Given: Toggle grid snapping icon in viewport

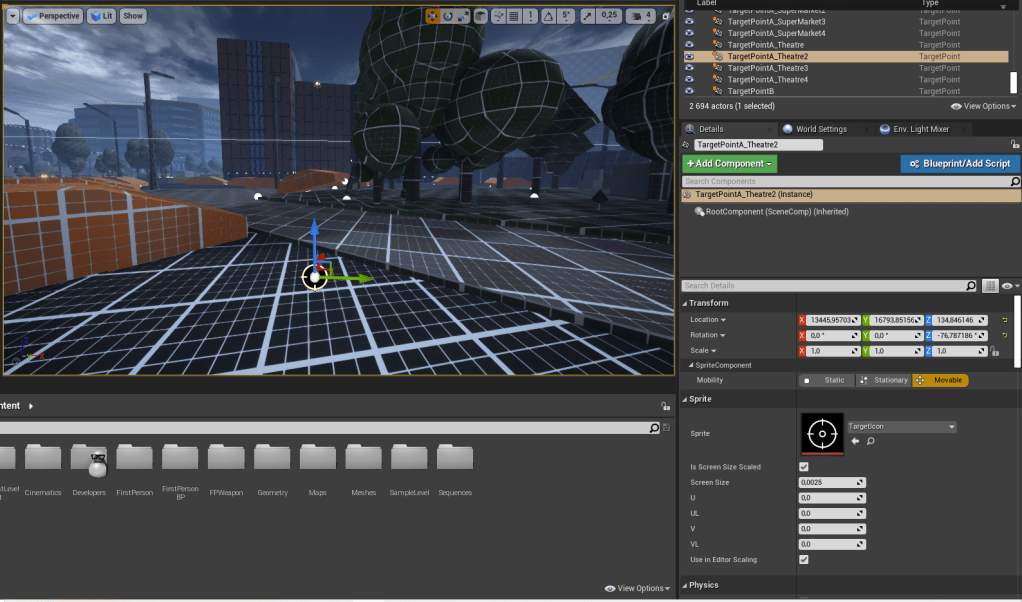Looking at the screenshot, I should (514, 16).
